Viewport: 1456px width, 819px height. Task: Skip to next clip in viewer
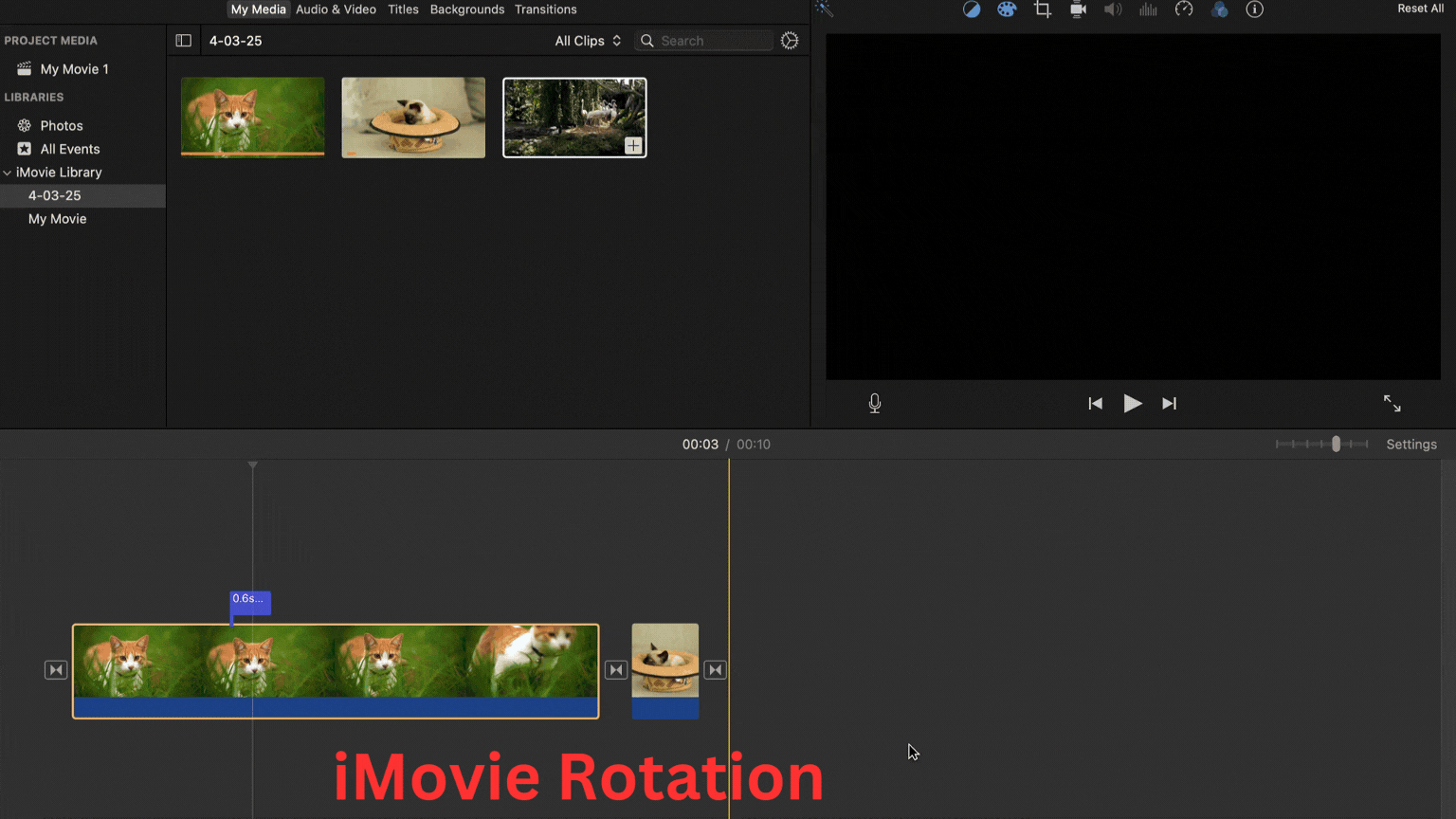[1170, 404]
